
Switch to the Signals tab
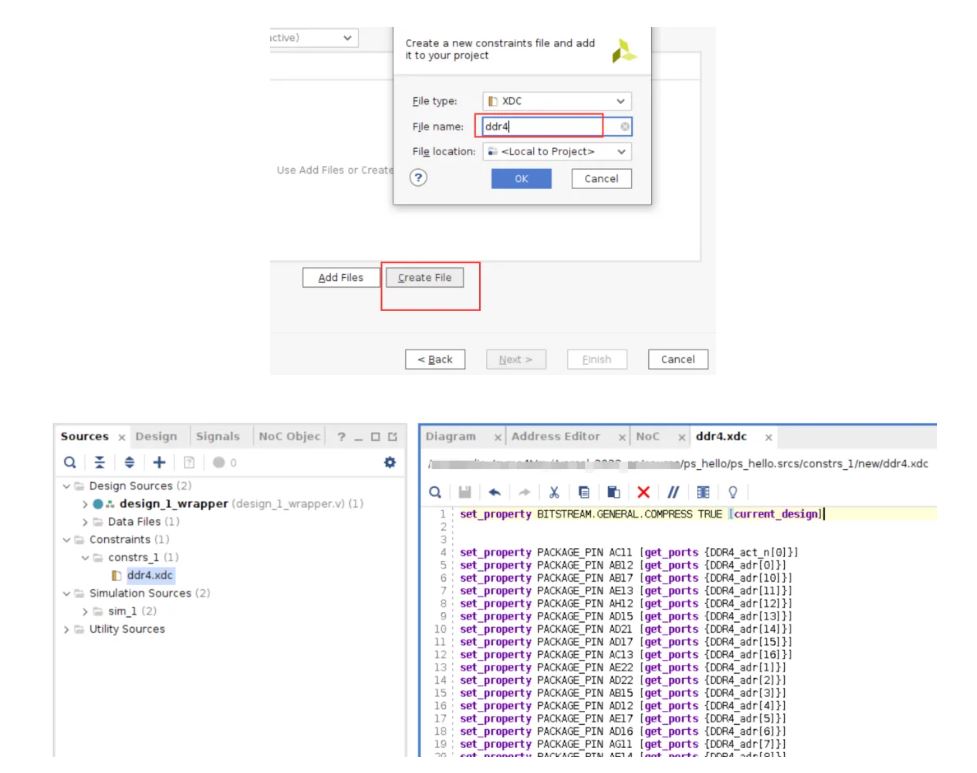pyautogui.click(x=216, y=436)
